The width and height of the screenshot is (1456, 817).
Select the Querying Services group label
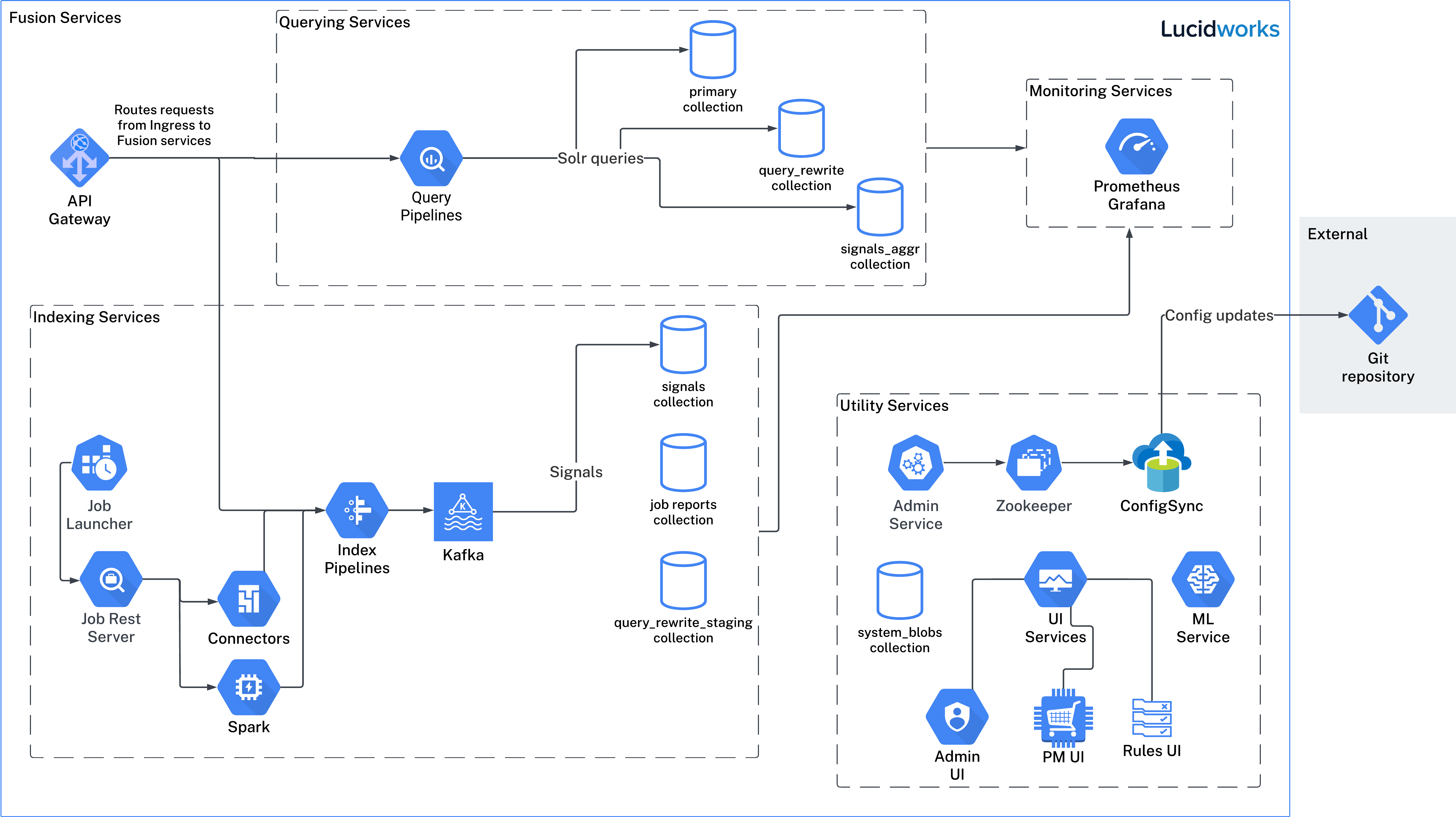(x=345, y=22)
